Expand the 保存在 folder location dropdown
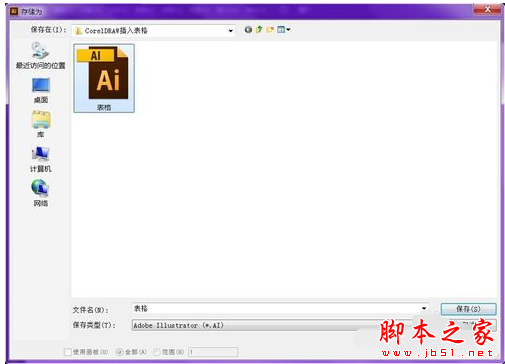 pyautogui.click(x=230, y=31)
